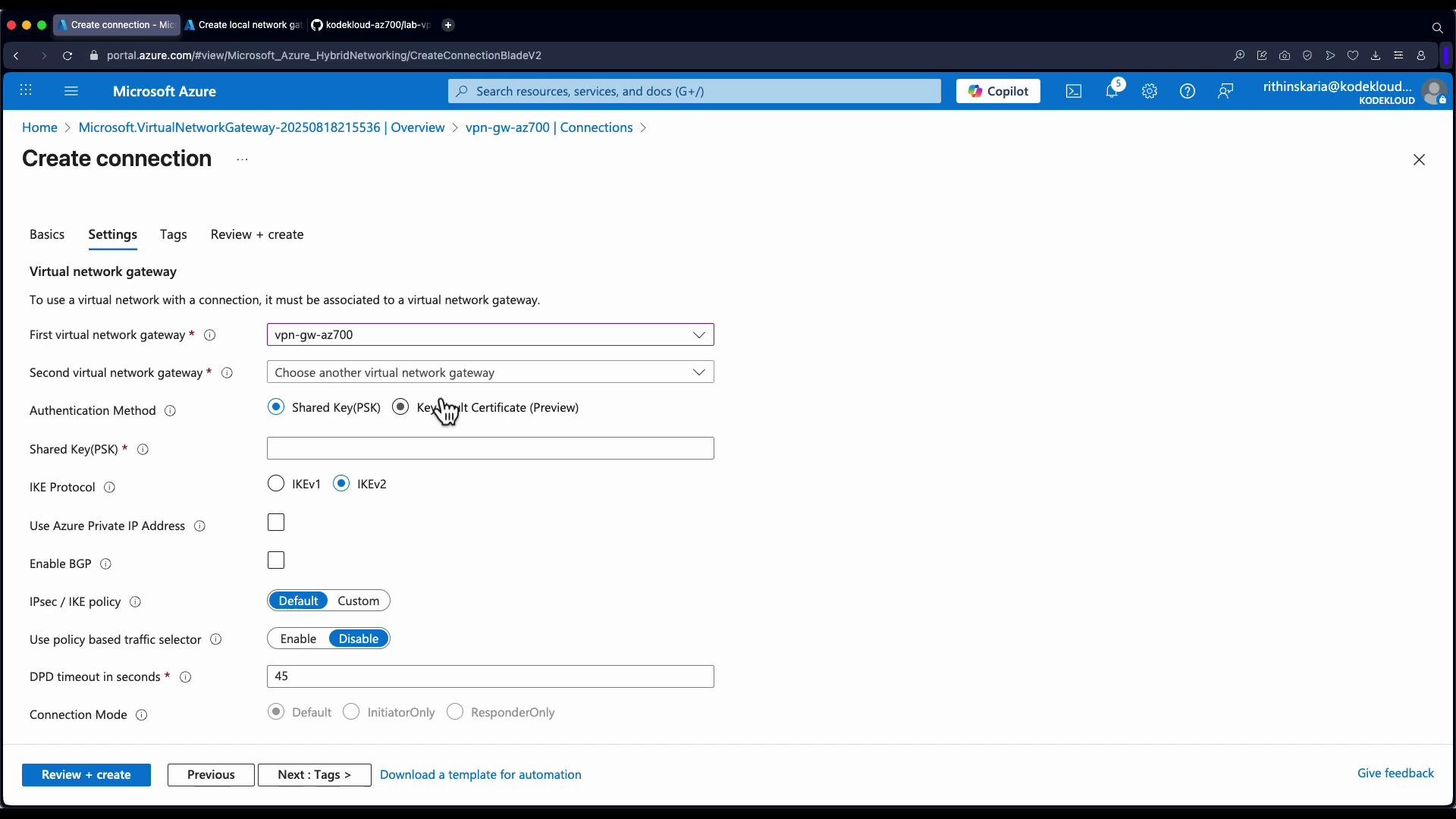This screenshot has width=1456, height=819.
Task: Switch to kodekloud-az700 GitHub browser tab
Action: 371,25
